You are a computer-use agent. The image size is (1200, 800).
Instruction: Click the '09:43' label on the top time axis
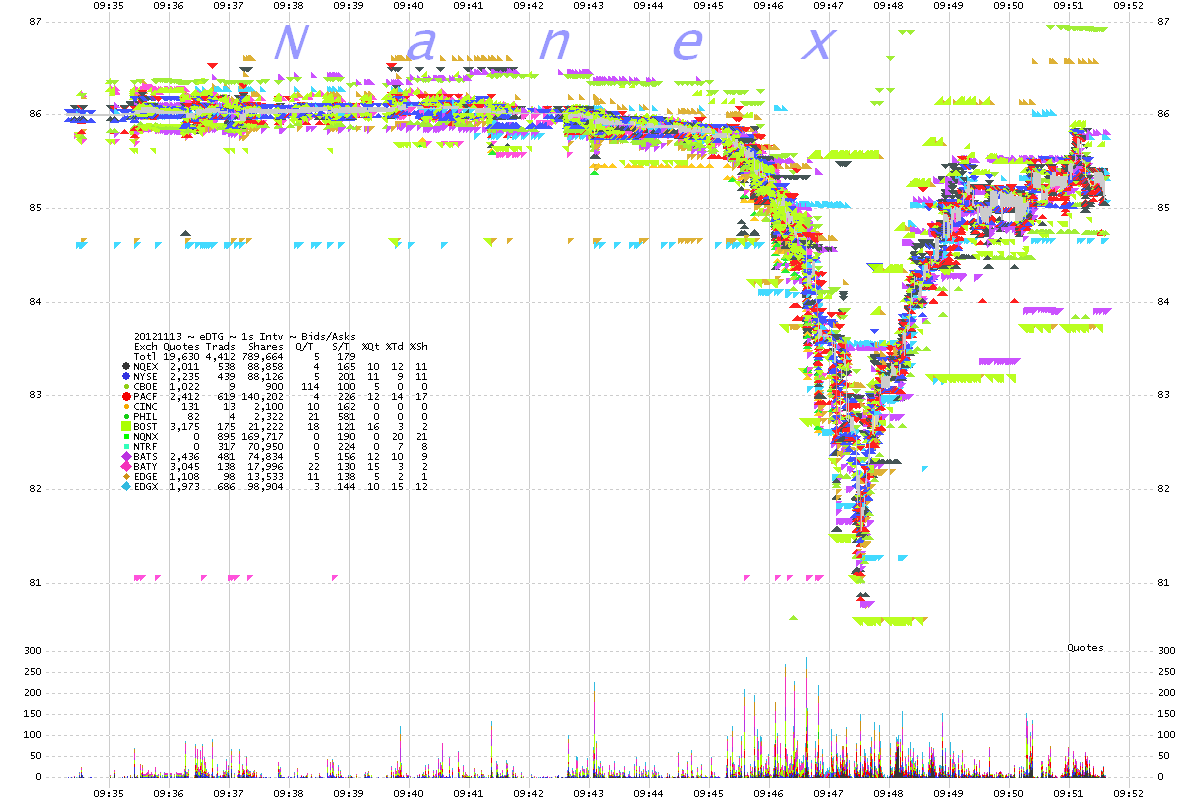click(x=589, y=6)
